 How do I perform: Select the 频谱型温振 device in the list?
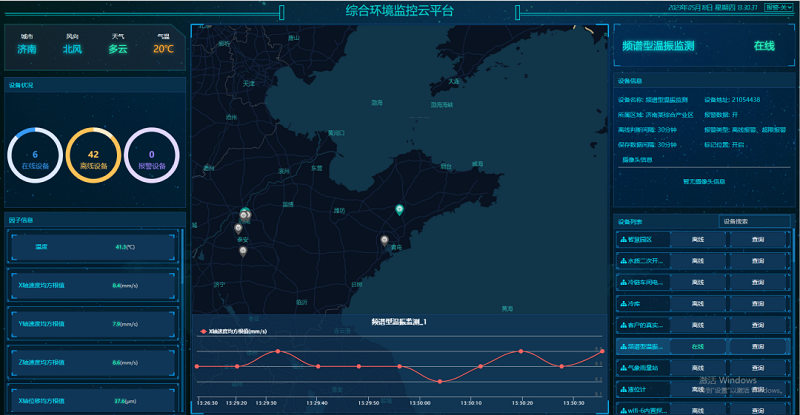click(646, 346)
